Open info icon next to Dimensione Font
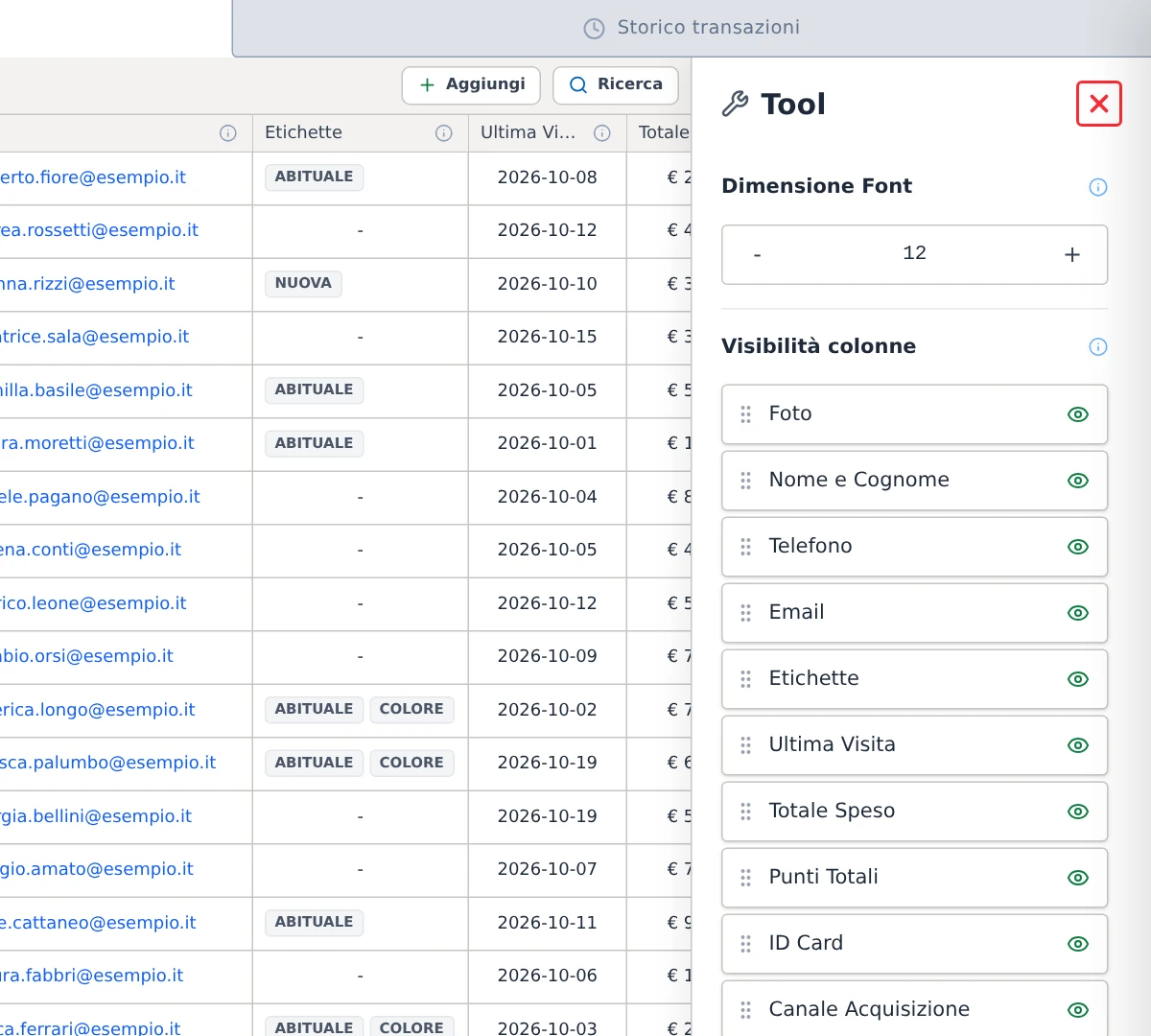Screen dimensions: 1151x1036 (1098, 187)
